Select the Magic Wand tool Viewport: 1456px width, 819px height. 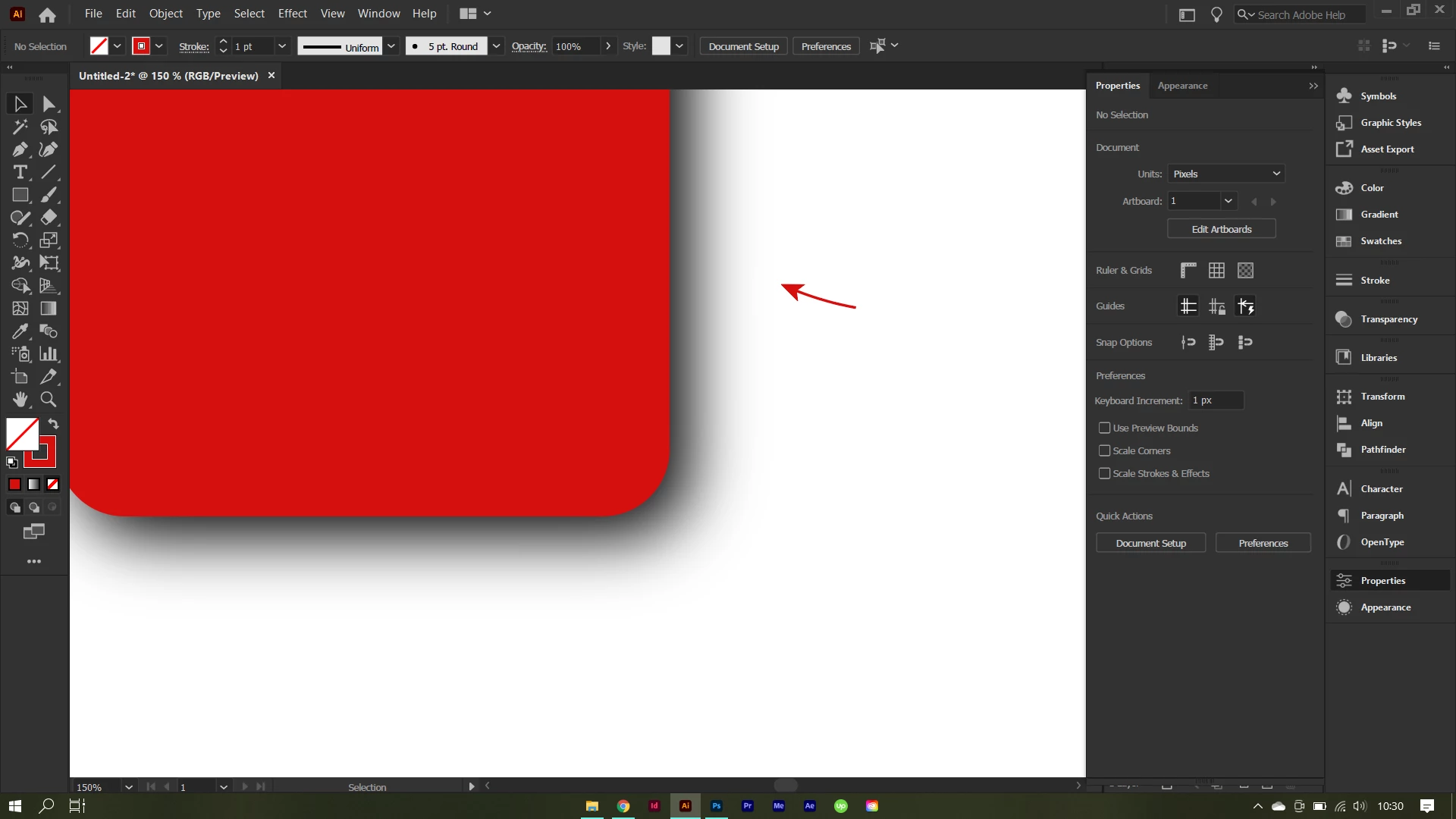(20, 127)
